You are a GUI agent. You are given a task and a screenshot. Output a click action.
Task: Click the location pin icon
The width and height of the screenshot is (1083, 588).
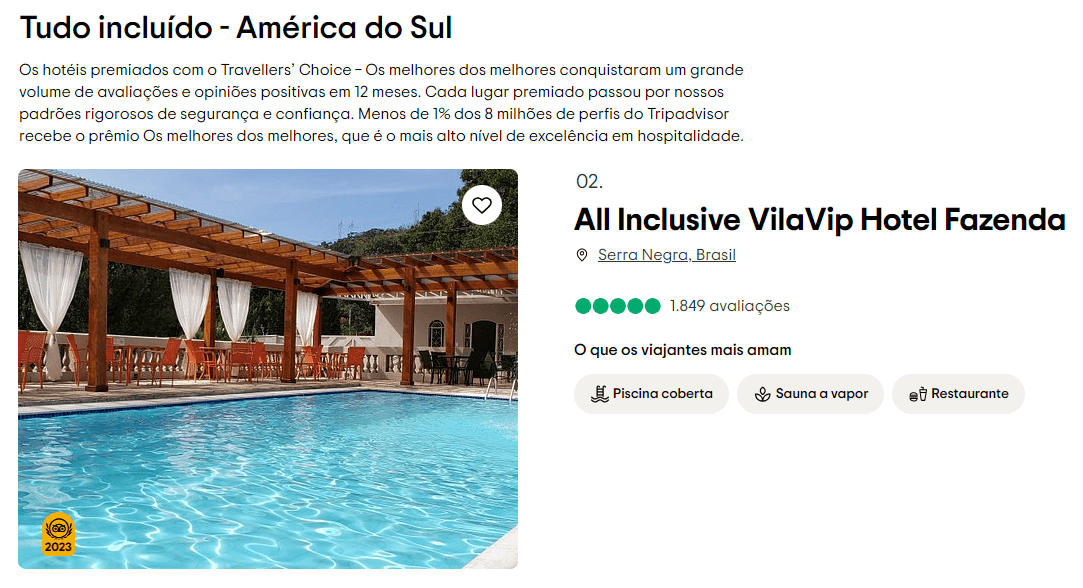coord(582,255)
